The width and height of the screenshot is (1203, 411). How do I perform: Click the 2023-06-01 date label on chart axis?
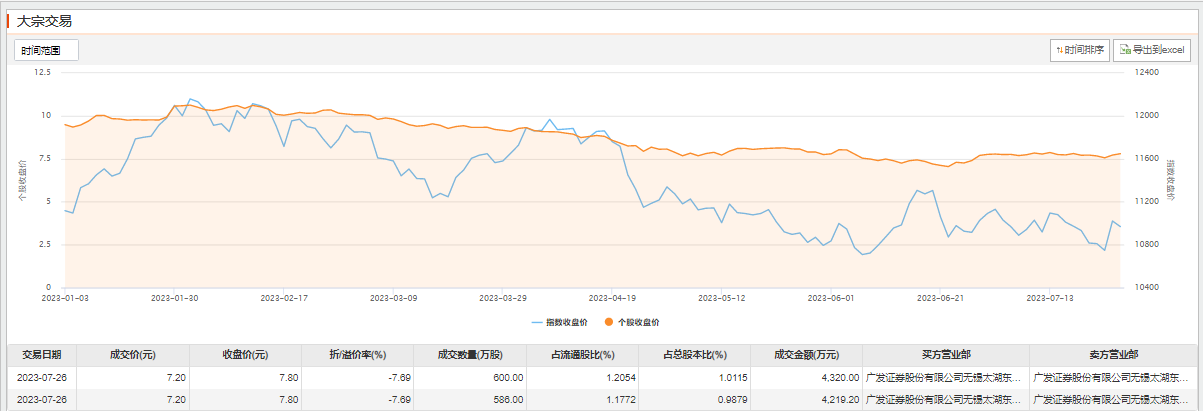point(831,298)
